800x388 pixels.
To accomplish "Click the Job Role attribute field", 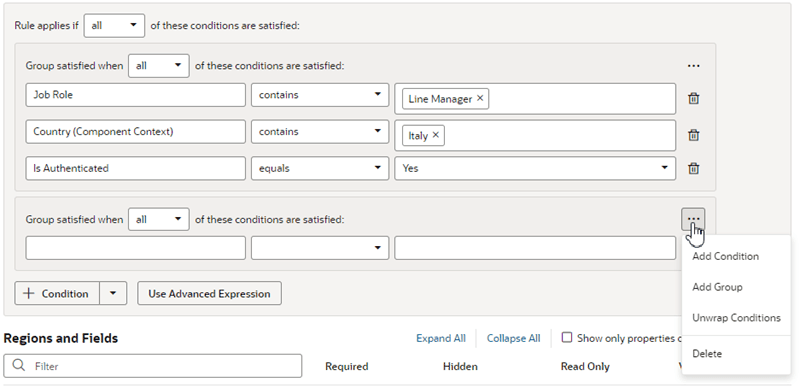I will [135, 95].
